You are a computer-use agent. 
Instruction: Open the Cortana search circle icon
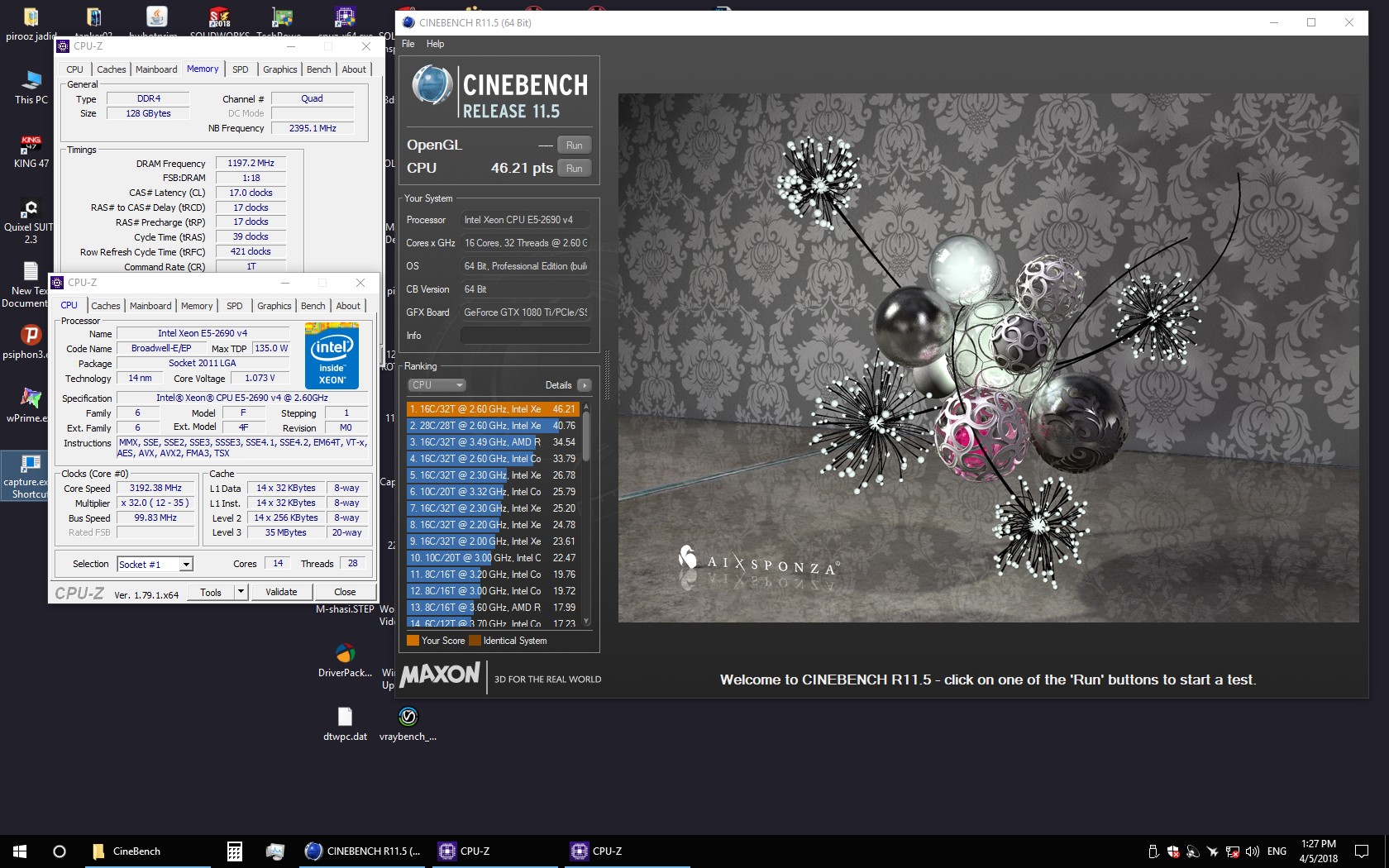[60, 851]
